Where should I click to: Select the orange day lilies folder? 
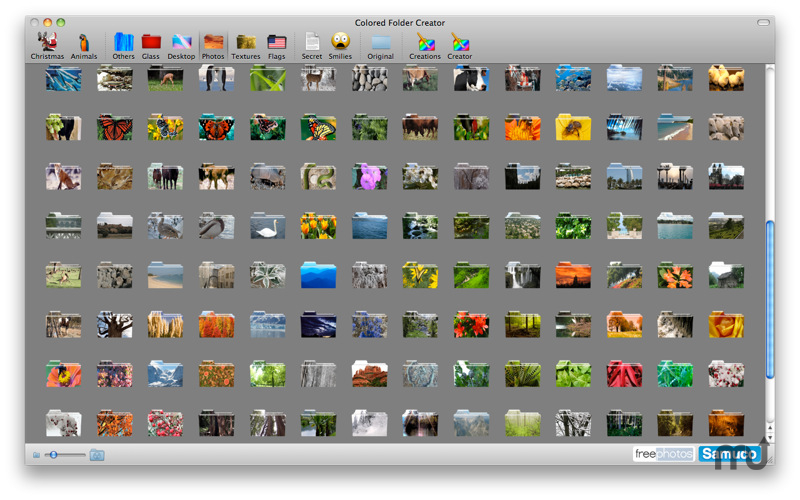click(675, 275)
